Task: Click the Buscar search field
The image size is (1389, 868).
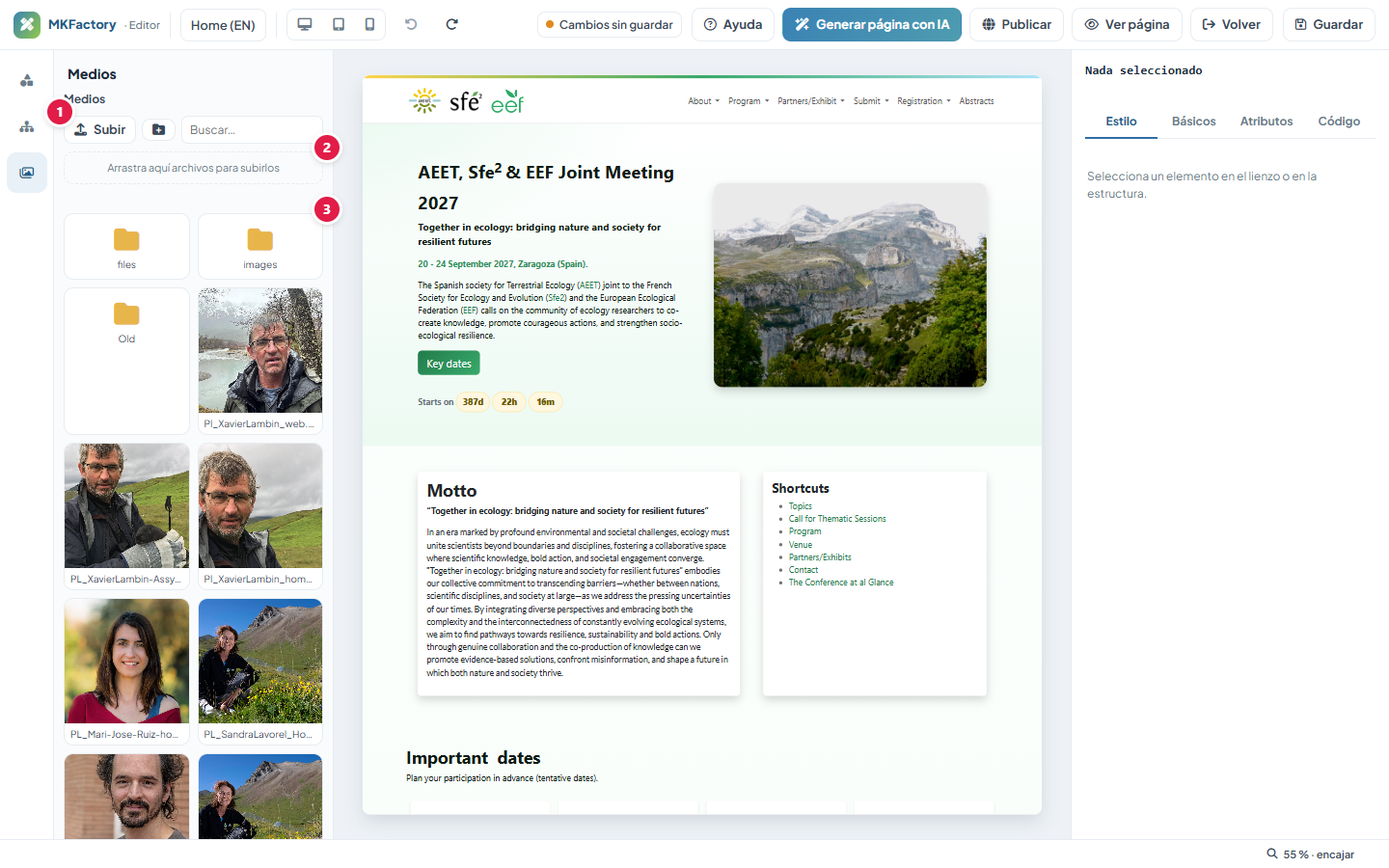Action: [252, 129]
